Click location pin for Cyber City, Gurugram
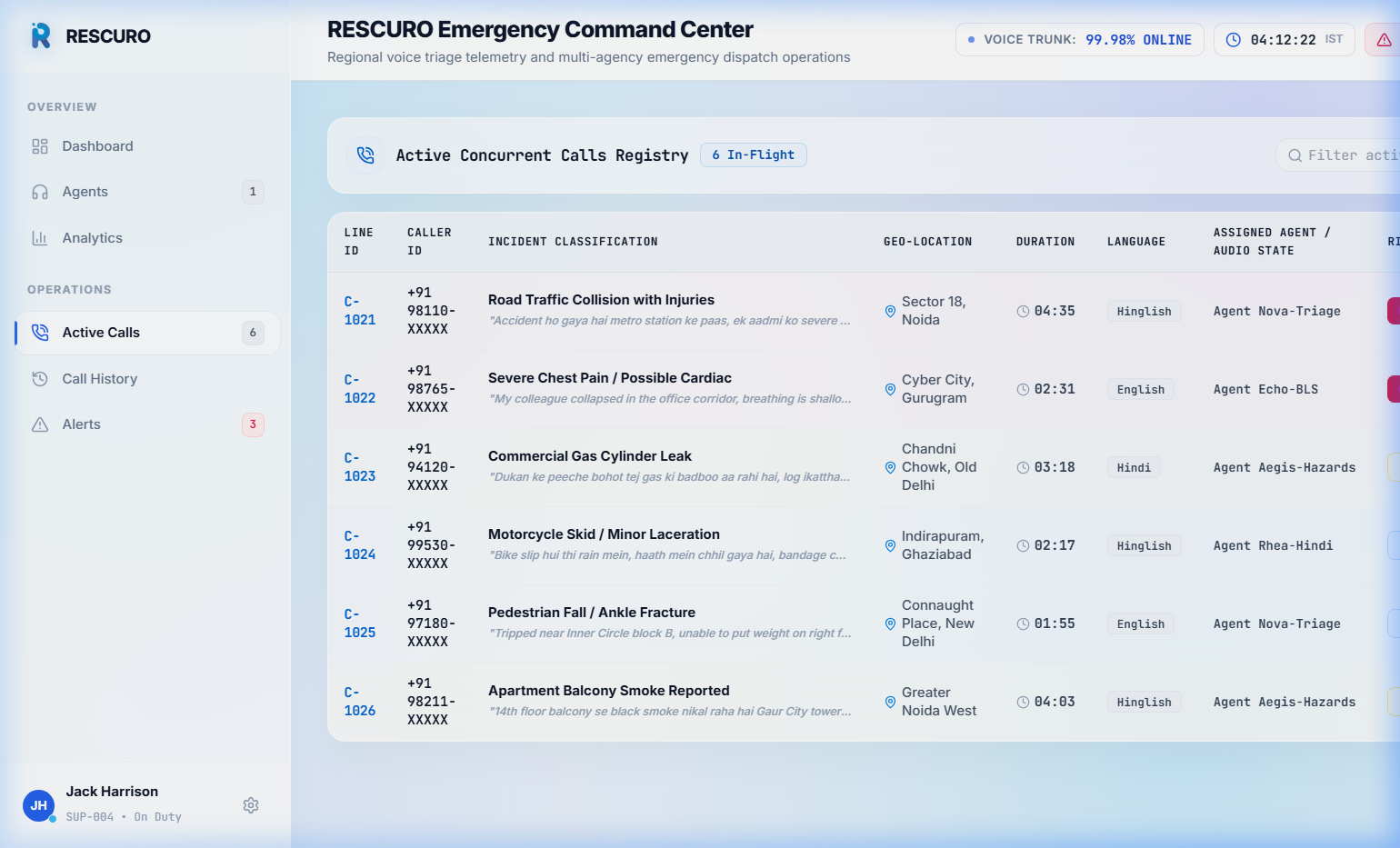Viewport: 1400px width, 848px height. tap(890, 389)
